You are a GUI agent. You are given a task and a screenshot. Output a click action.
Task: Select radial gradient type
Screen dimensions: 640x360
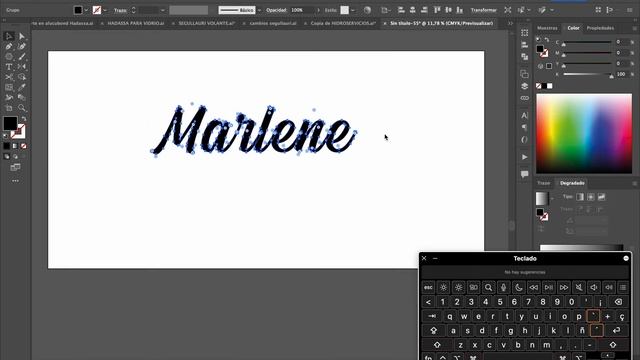pyautogui.click(x=591, y=197)
